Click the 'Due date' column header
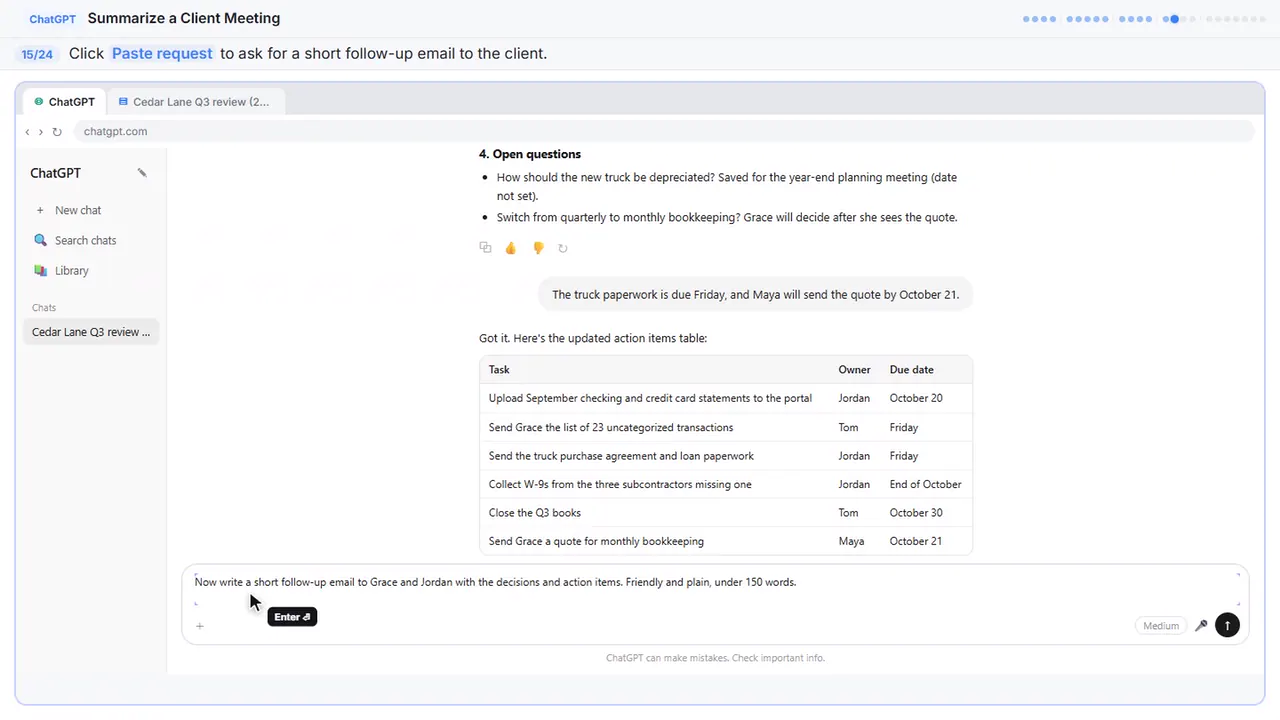This screenshot has height=720, width=1280. click(912, 370)
